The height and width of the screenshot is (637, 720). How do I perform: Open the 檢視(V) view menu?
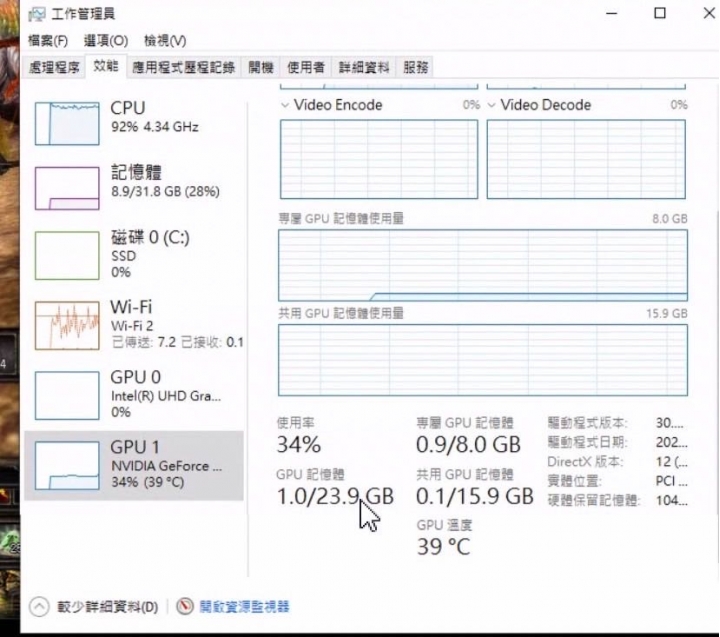point(165,41)
